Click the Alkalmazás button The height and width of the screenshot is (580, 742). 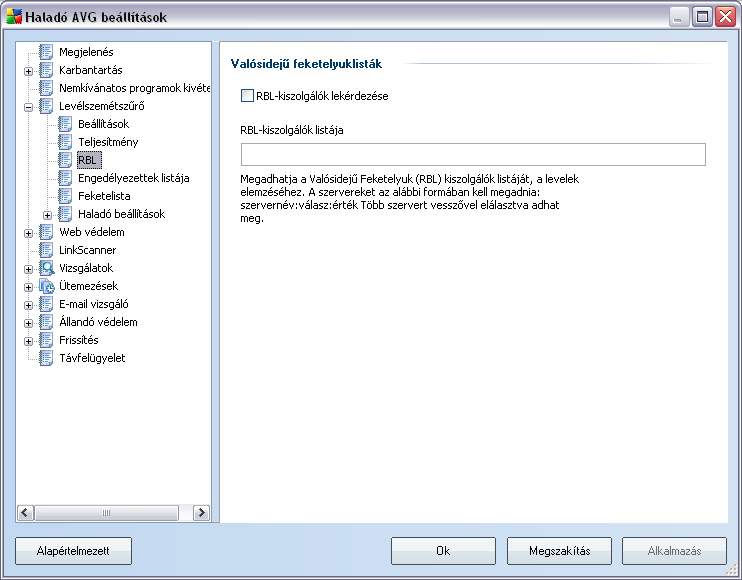pos(674,551)
